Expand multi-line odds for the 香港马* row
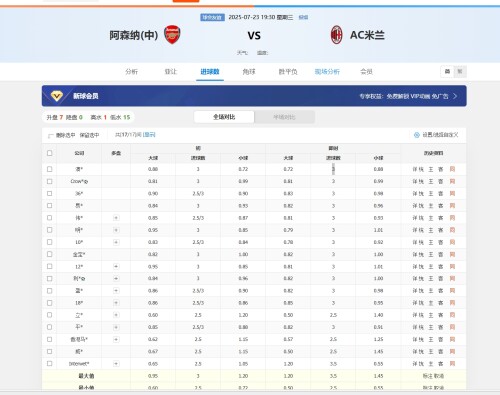The image size is (500, 395). 116,339
